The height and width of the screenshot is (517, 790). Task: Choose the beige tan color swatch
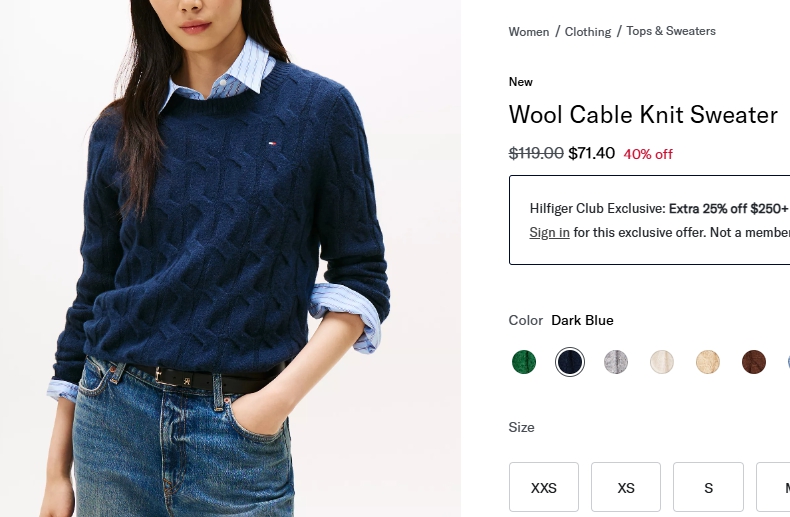coord(708,362)
